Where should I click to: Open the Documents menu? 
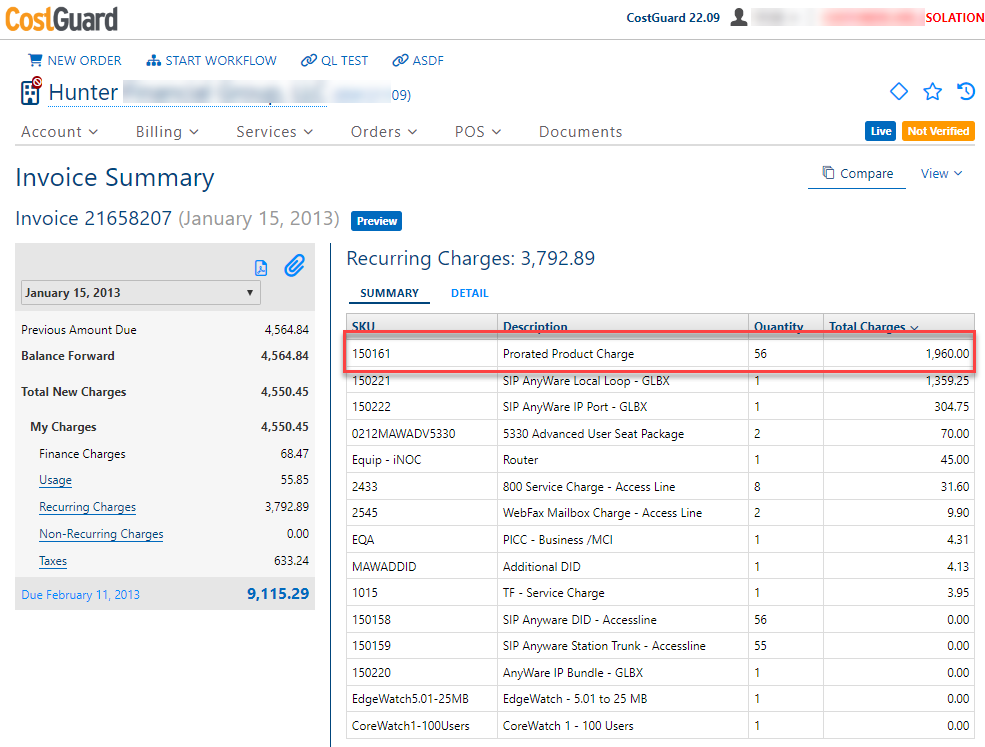(580, 131)
